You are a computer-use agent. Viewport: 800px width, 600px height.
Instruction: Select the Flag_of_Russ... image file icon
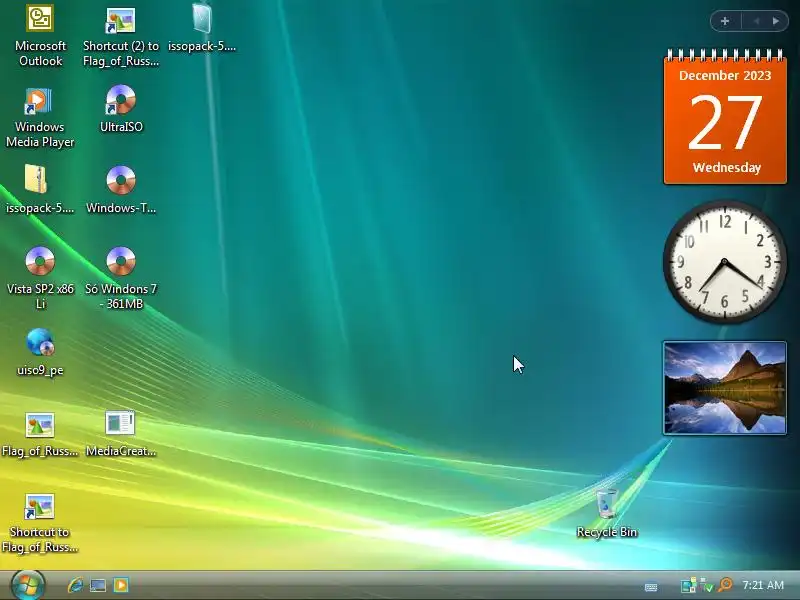[x=40, y=435]
